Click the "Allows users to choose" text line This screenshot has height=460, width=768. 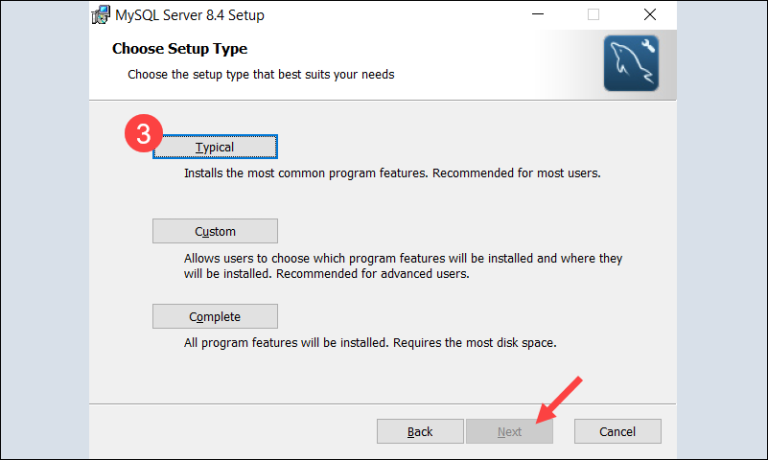click(403, 258)
